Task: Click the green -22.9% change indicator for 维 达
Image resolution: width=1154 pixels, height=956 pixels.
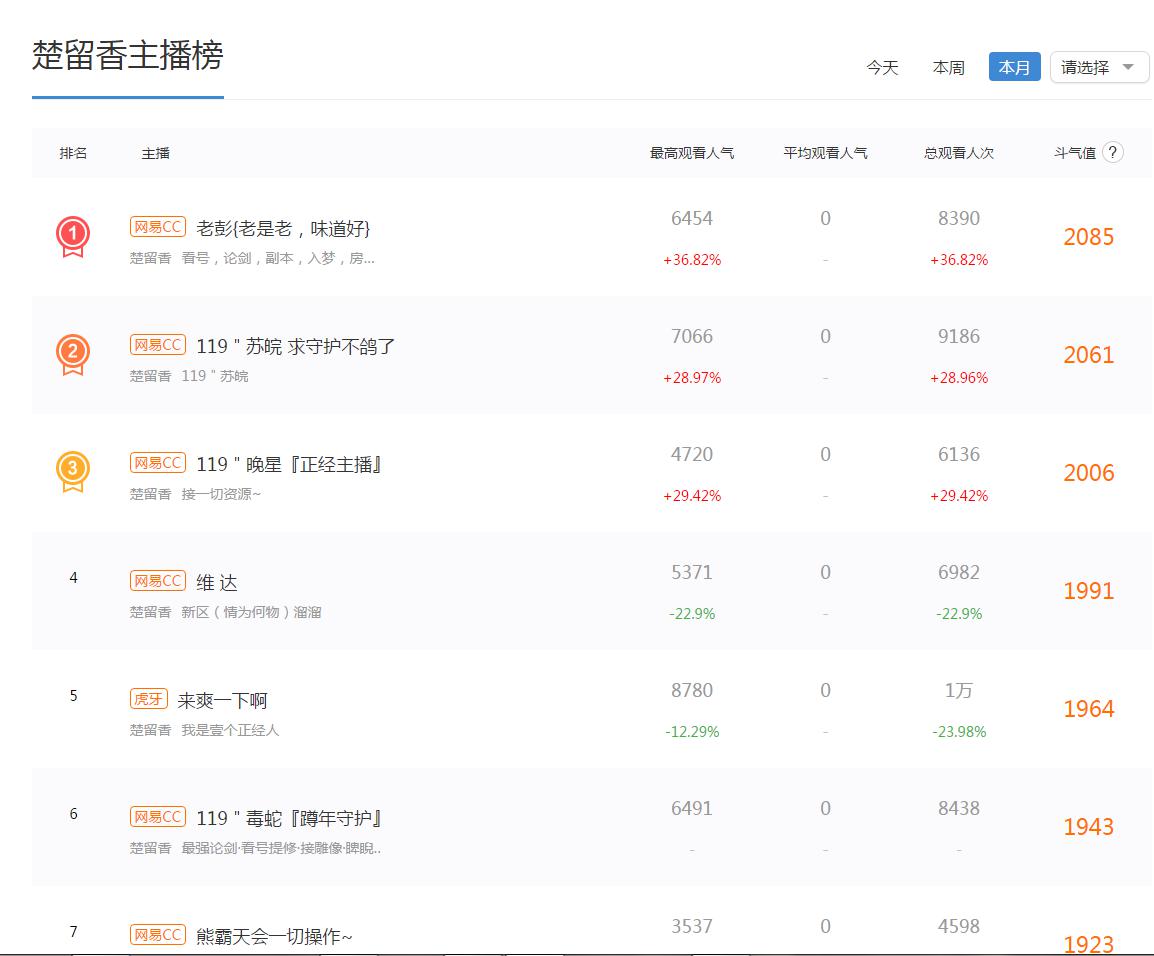Action: 691,614
